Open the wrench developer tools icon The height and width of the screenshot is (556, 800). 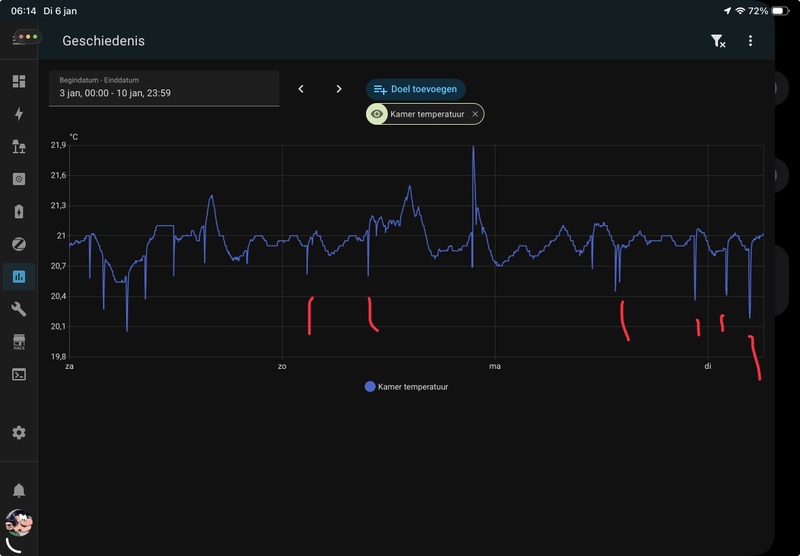[x=18, y=309]
